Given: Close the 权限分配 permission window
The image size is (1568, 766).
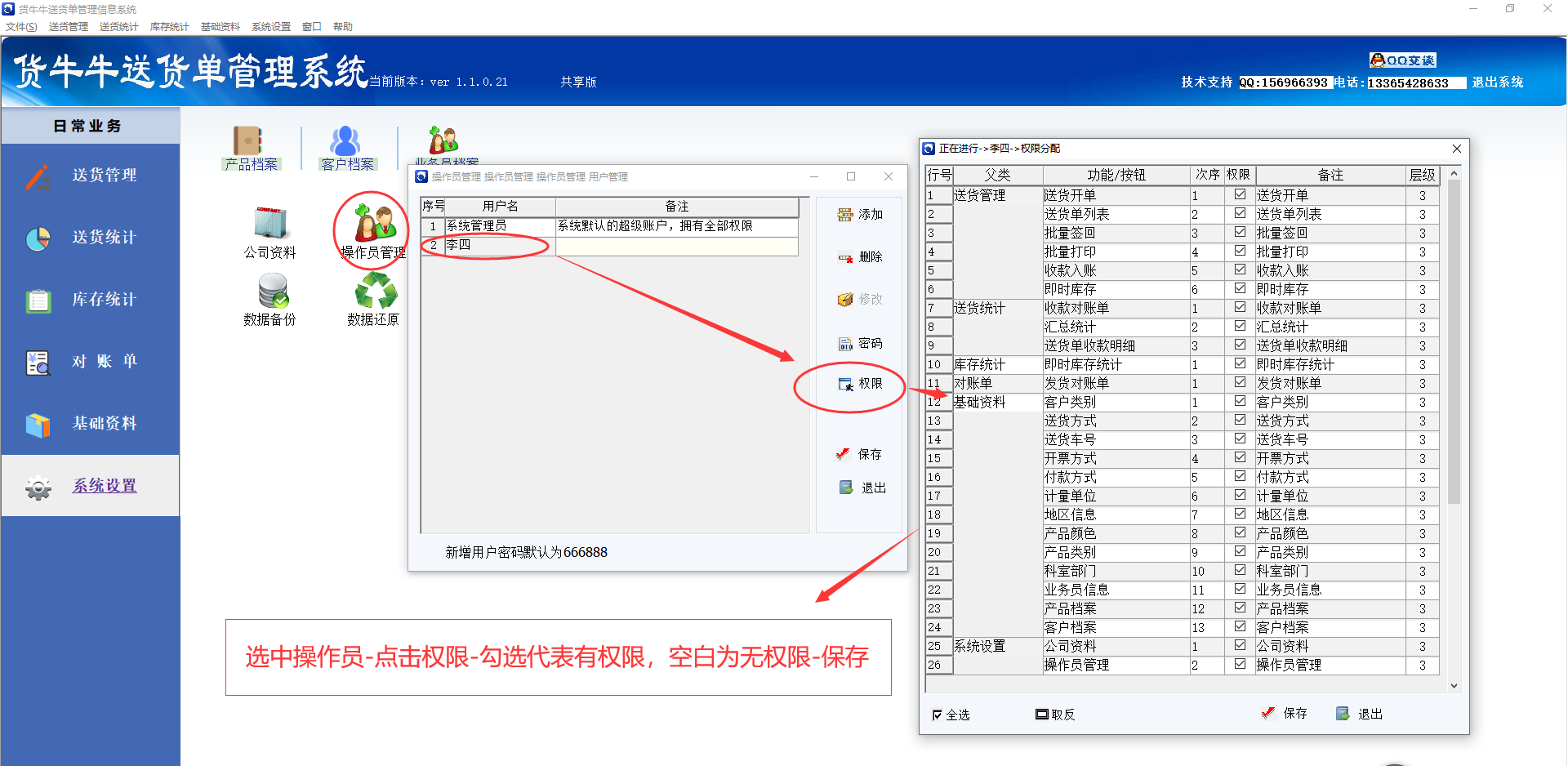Looking at the screenshot, I should (1457, 149).
